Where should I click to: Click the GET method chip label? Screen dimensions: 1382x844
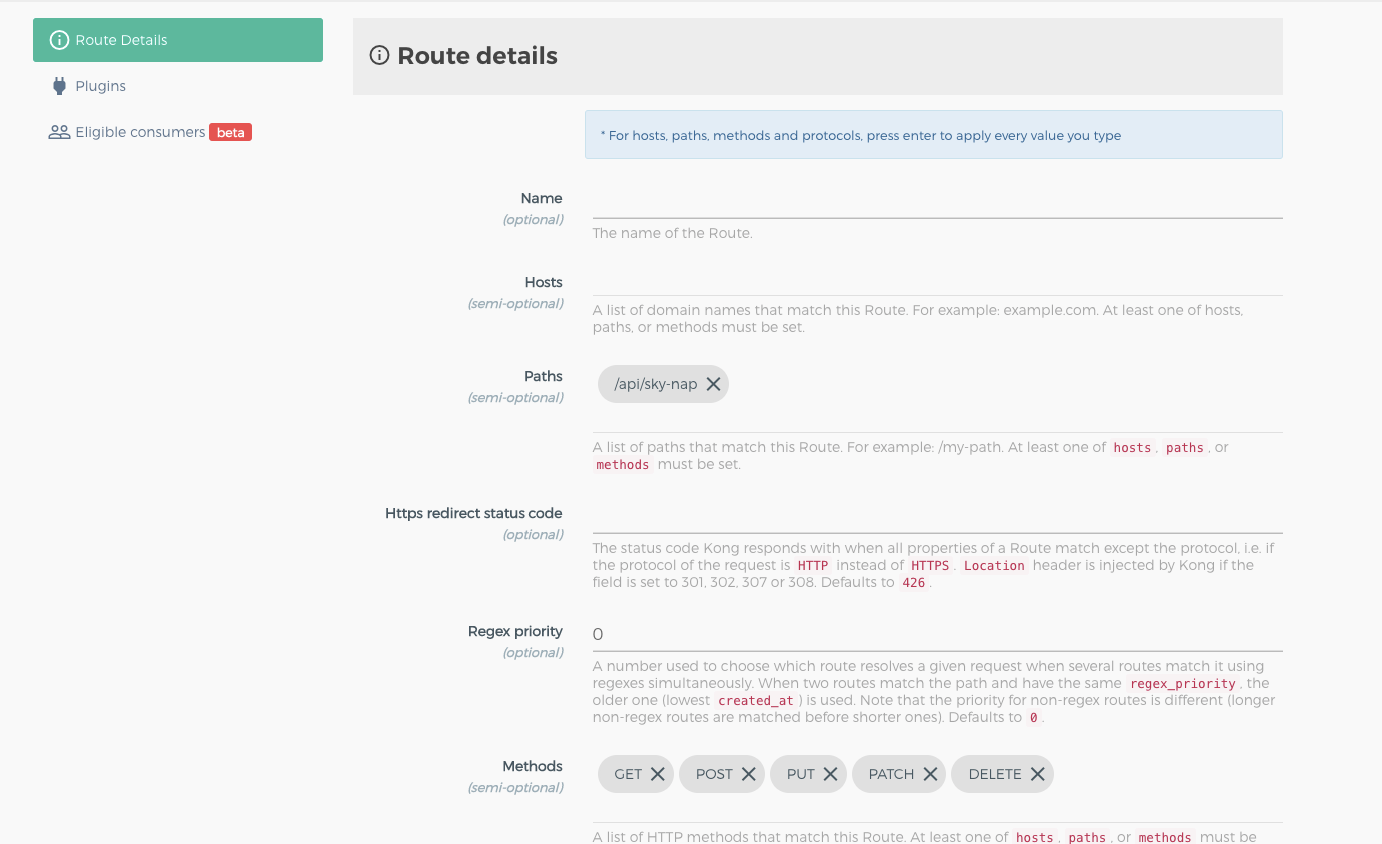(x=628, y=774)
